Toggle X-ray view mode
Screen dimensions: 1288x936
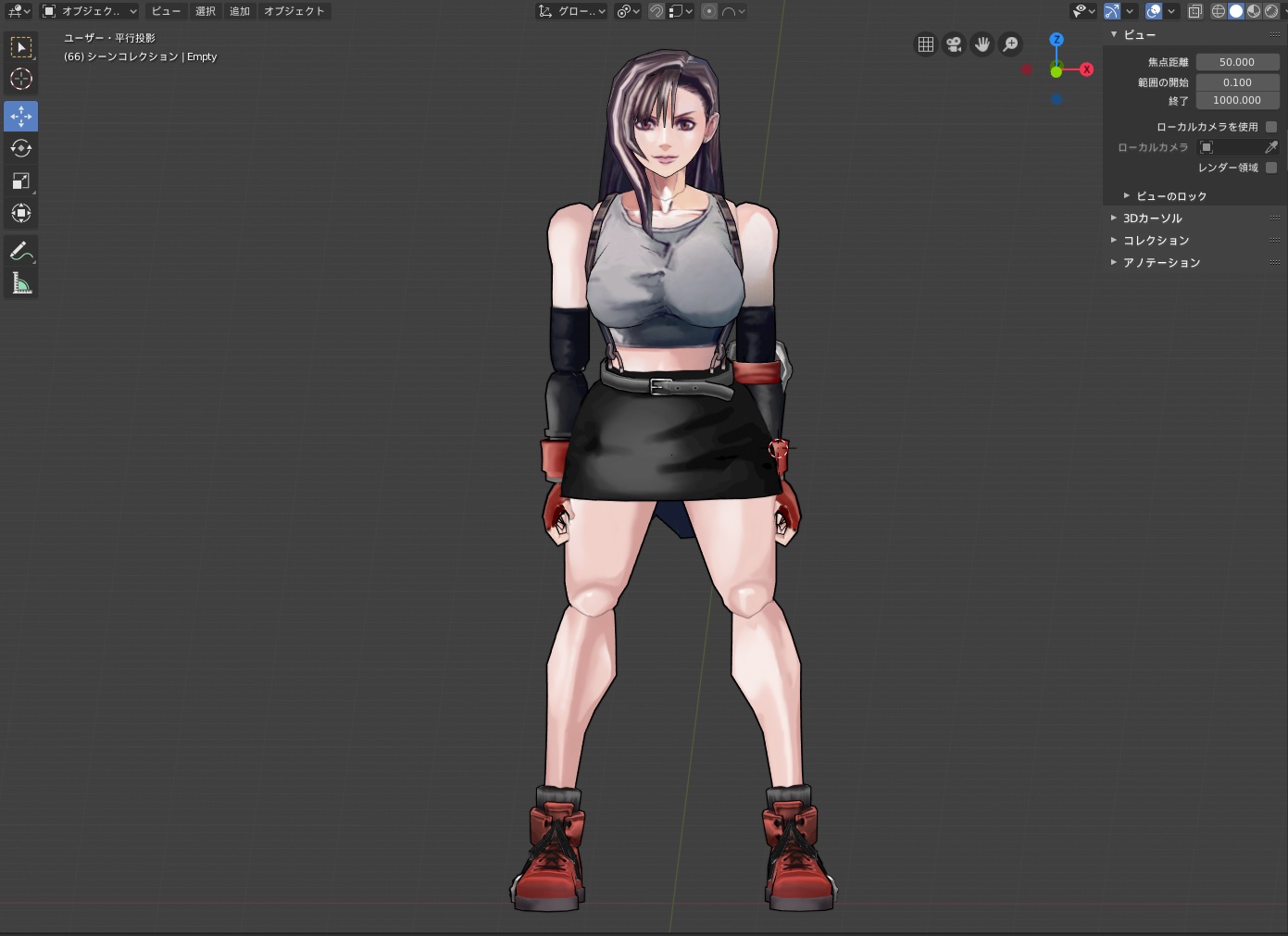coord(1195,11)
